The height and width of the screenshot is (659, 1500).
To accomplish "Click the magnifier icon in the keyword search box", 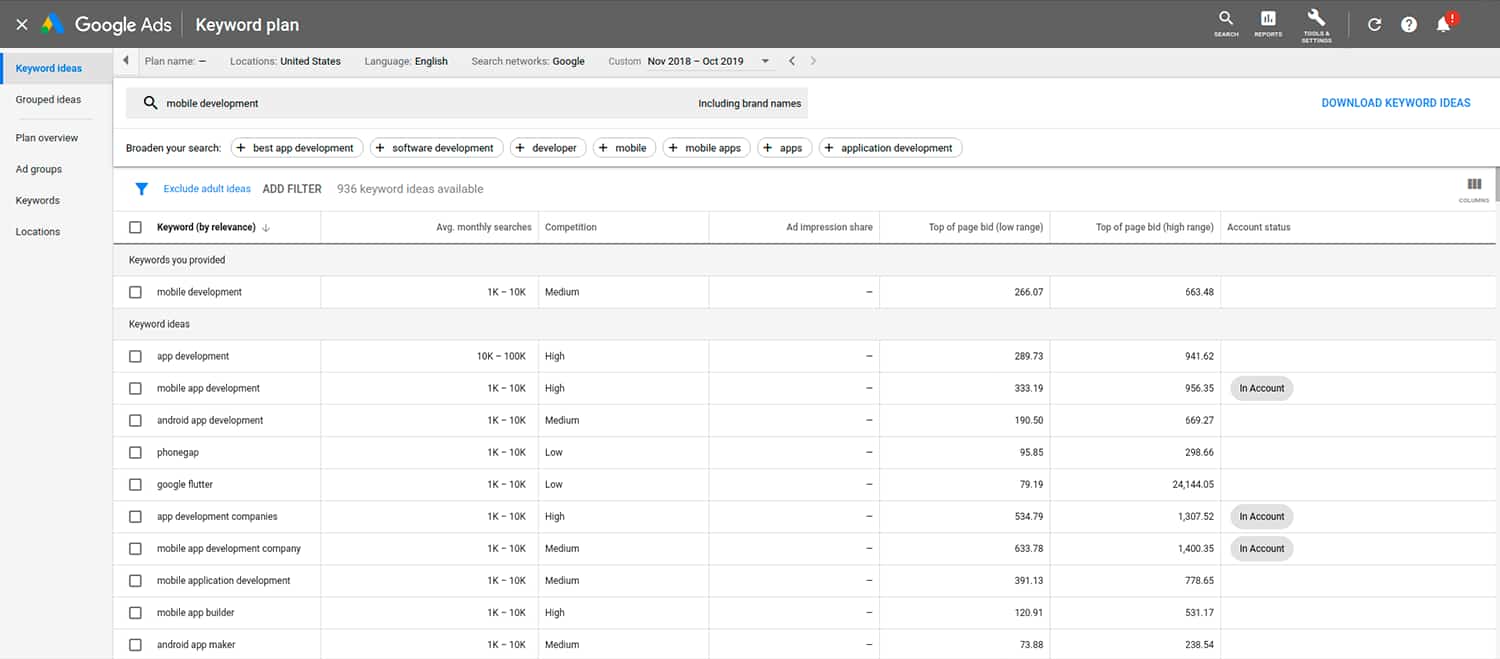I will 151,103.
